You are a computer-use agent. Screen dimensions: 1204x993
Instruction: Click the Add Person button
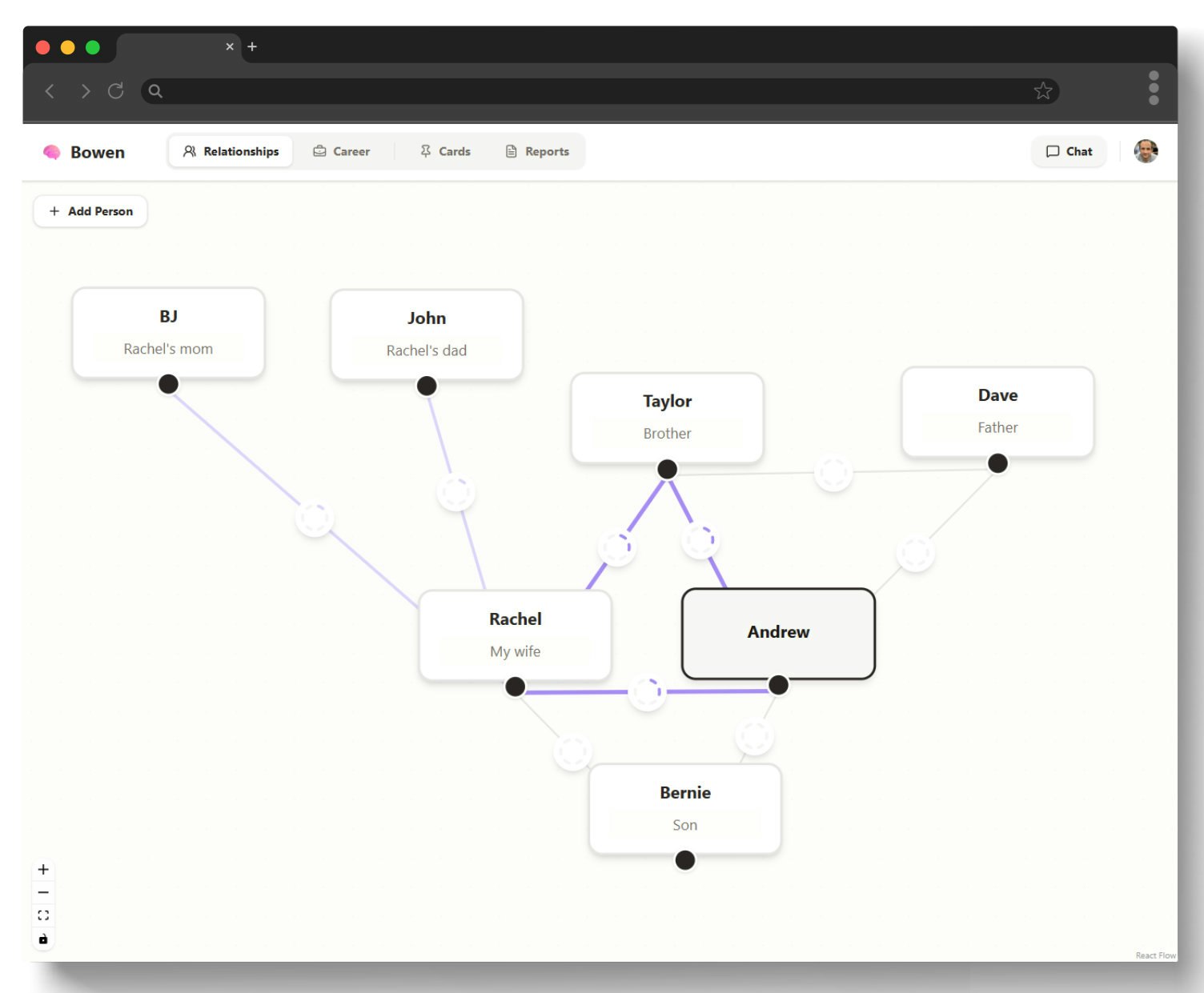point(90,210)
